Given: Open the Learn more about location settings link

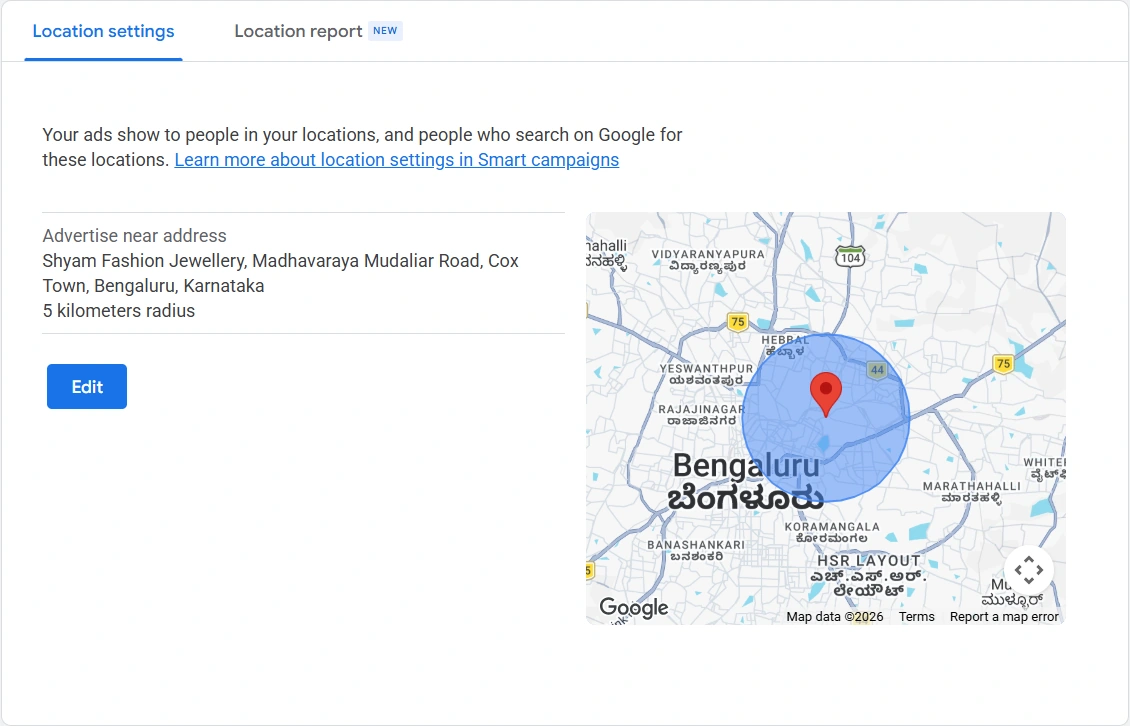Looking at the screenshot, I should tap(396, 159).
